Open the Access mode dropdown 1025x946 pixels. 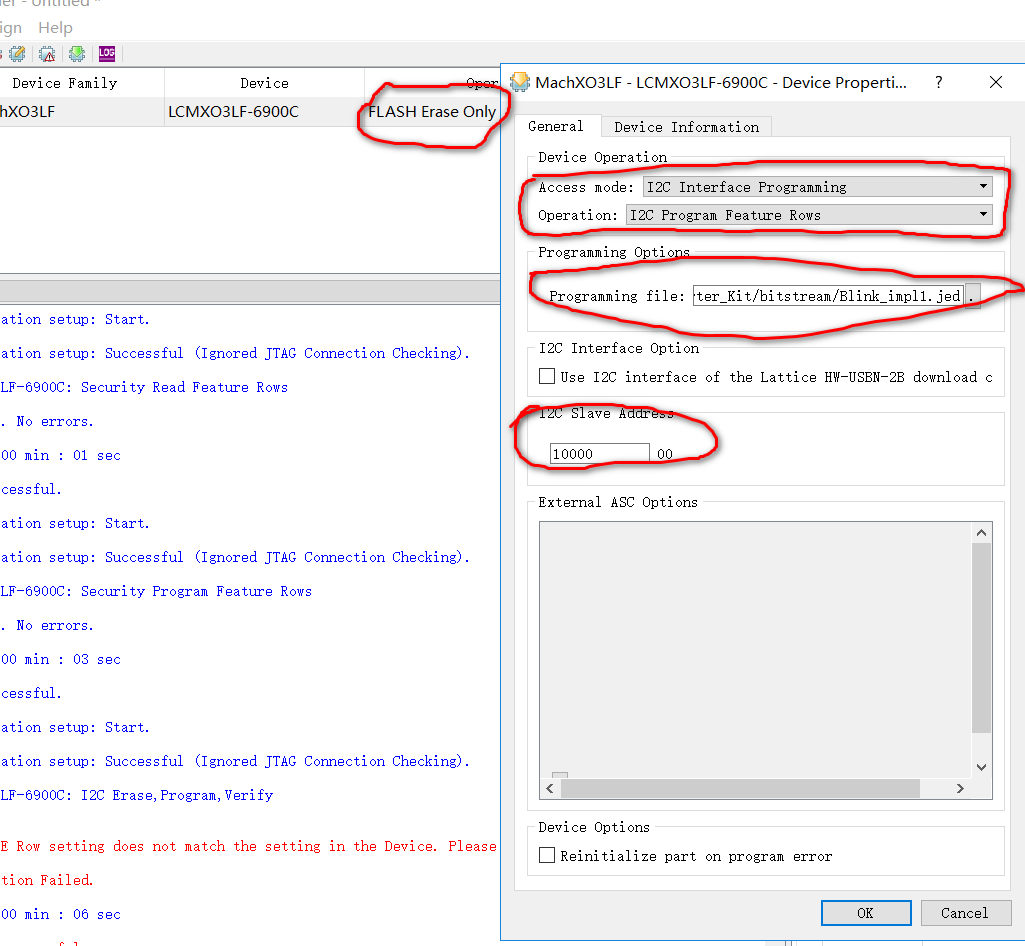coord(982,186)
